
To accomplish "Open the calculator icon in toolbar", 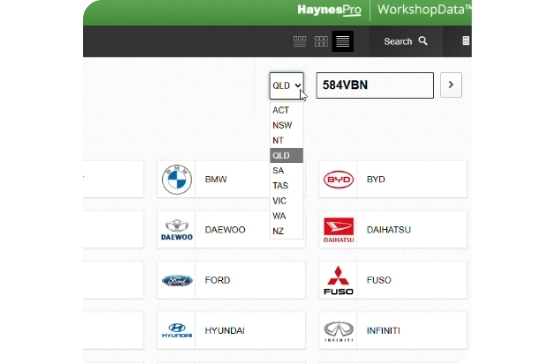I will (466, 41).
